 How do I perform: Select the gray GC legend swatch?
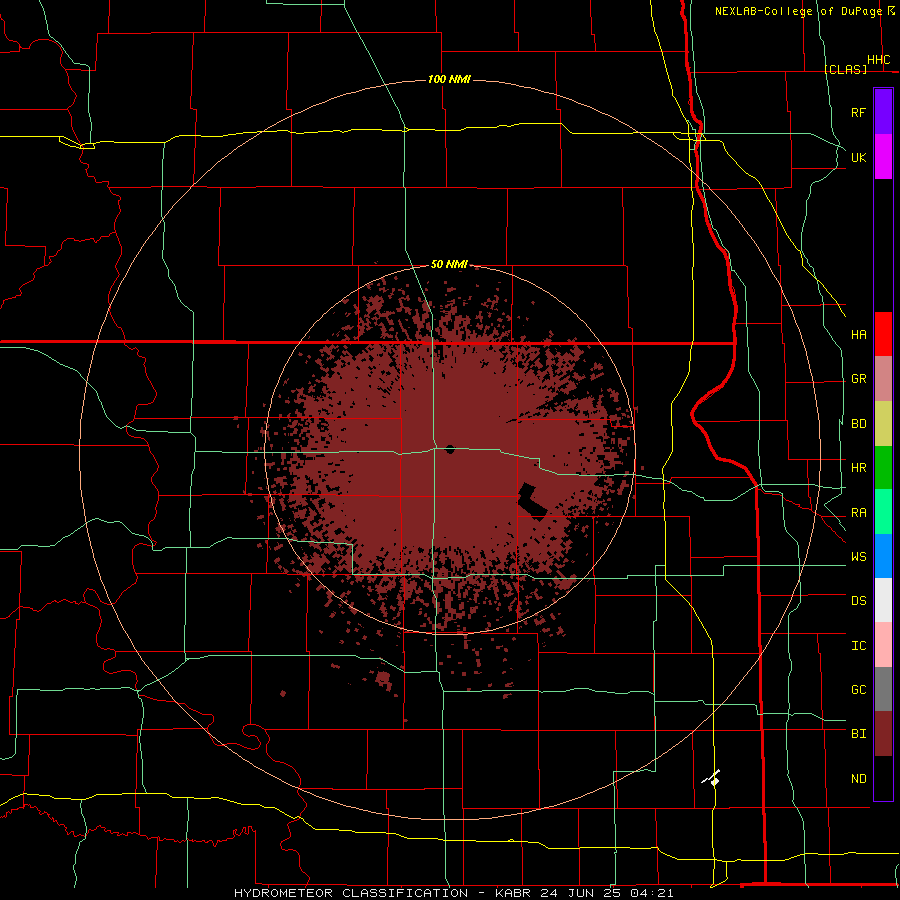(x=883, y=689)
